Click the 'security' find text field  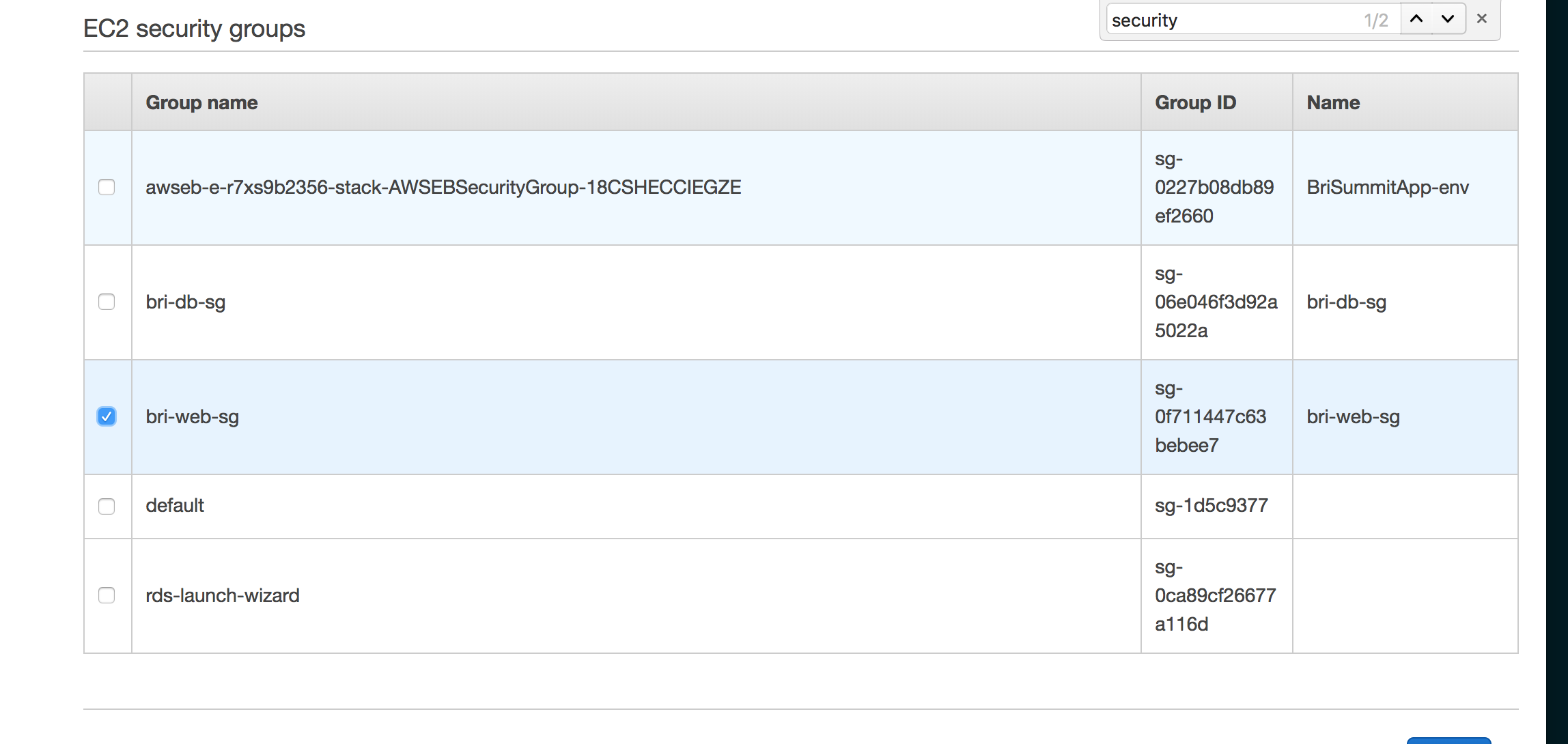(x=1229, y=20)
